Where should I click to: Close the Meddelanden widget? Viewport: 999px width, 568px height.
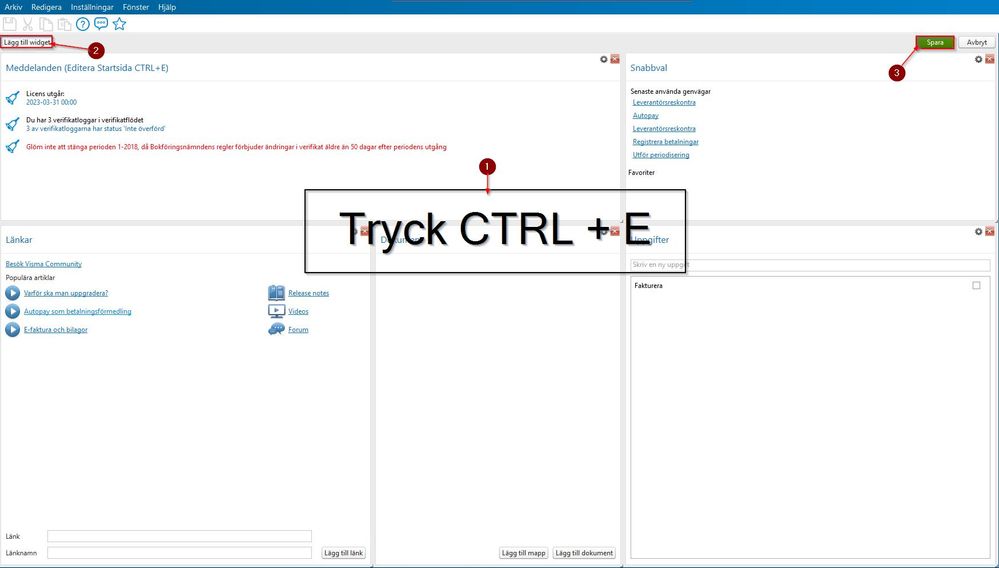[x=615, y=59]
